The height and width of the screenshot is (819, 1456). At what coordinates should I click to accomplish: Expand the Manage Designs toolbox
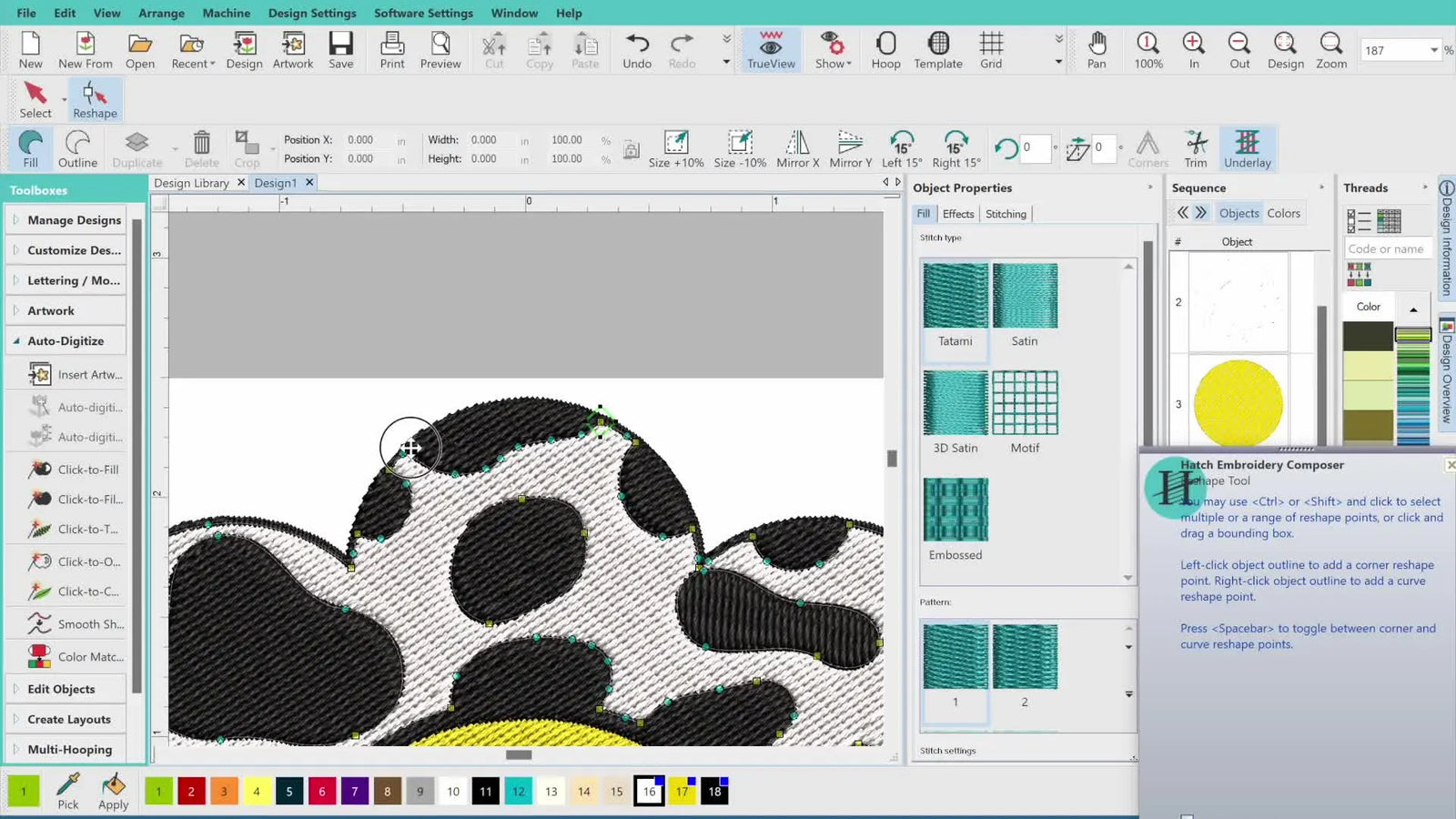coord(66,220)
